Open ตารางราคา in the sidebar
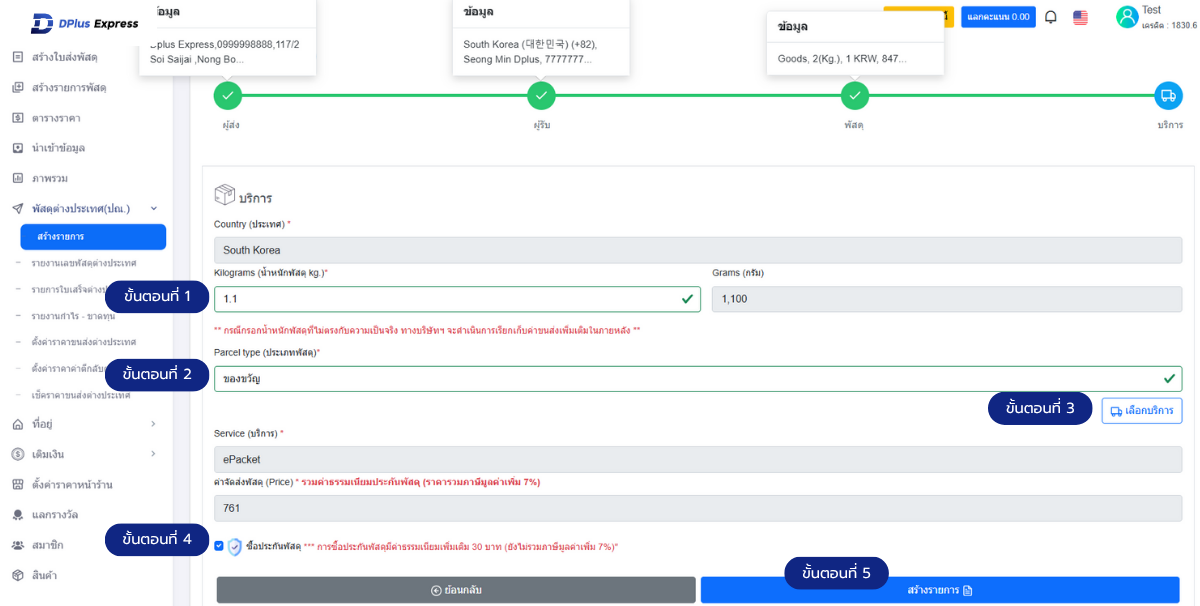Viewport: 1200px width, 606px height. click(56, 118)
